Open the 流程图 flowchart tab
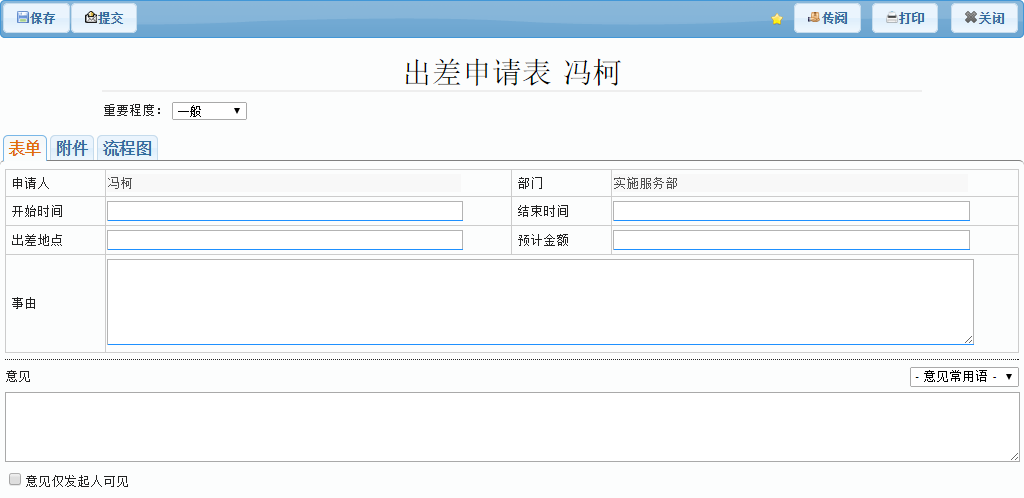Viewport: 1024px width, 498px height. pyautogui.click(x=127, y=148)
